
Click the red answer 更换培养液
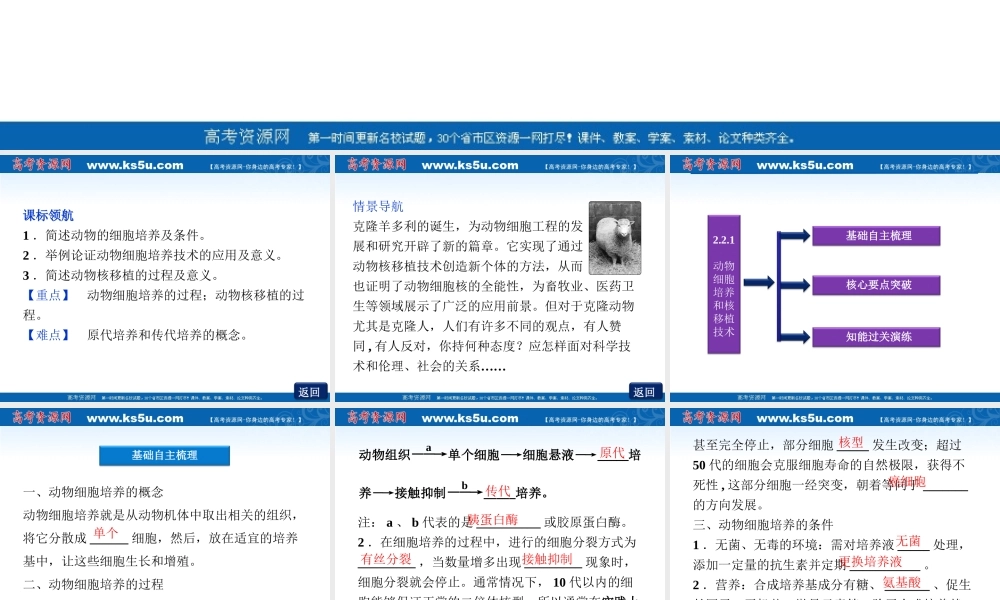click(871, 562)
